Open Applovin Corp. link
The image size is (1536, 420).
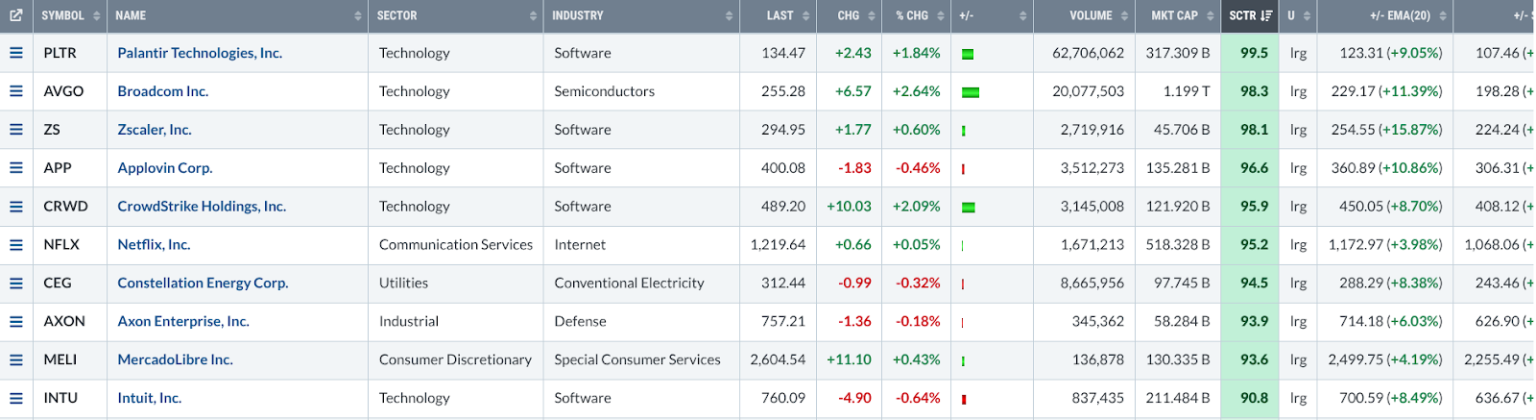click(x=165, y=168)
